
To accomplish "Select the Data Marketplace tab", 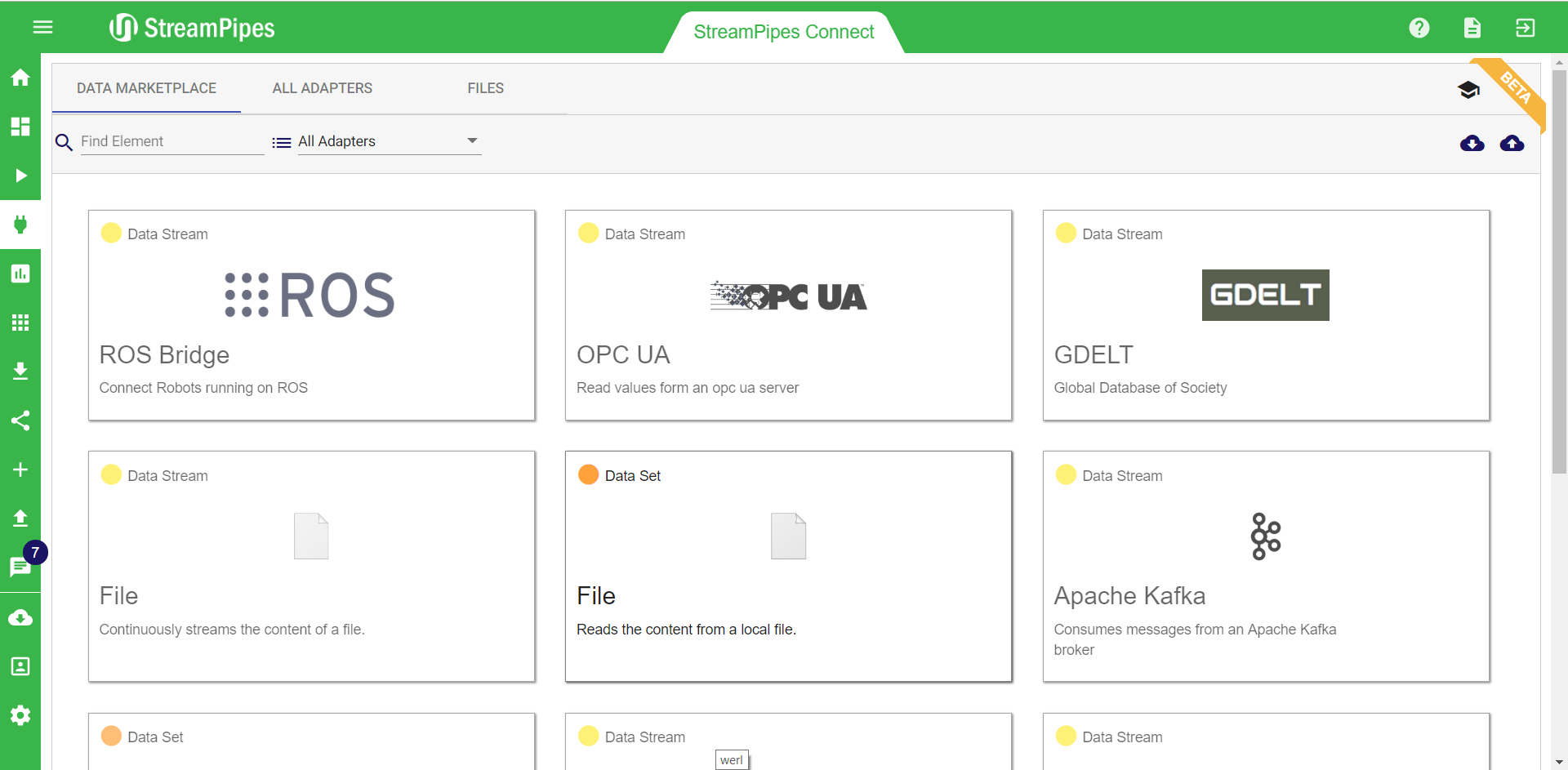I will point(146,88).
